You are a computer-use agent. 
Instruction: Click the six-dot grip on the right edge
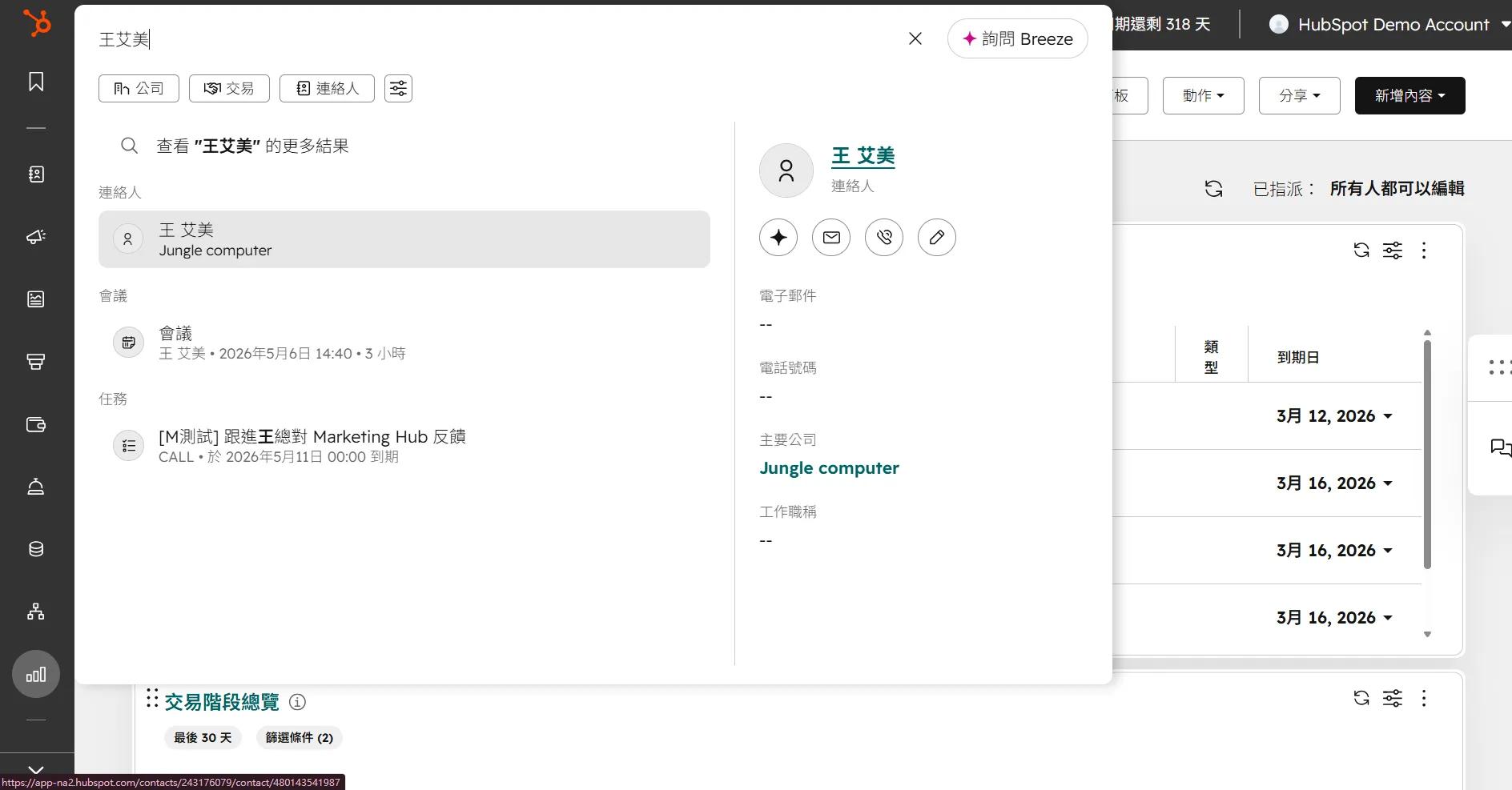point(1499,367)
